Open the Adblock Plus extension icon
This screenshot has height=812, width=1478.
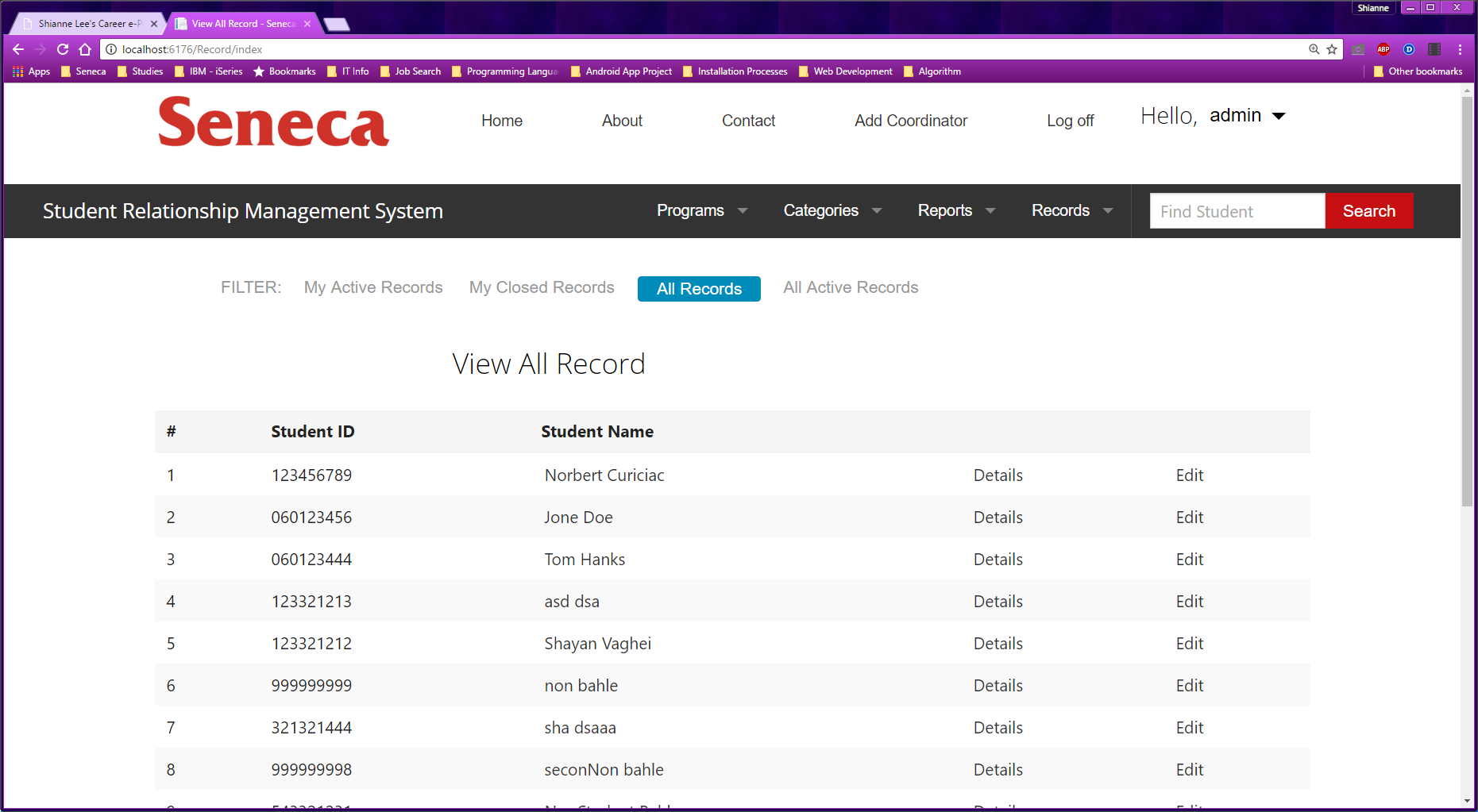[x=1383, y=49]
